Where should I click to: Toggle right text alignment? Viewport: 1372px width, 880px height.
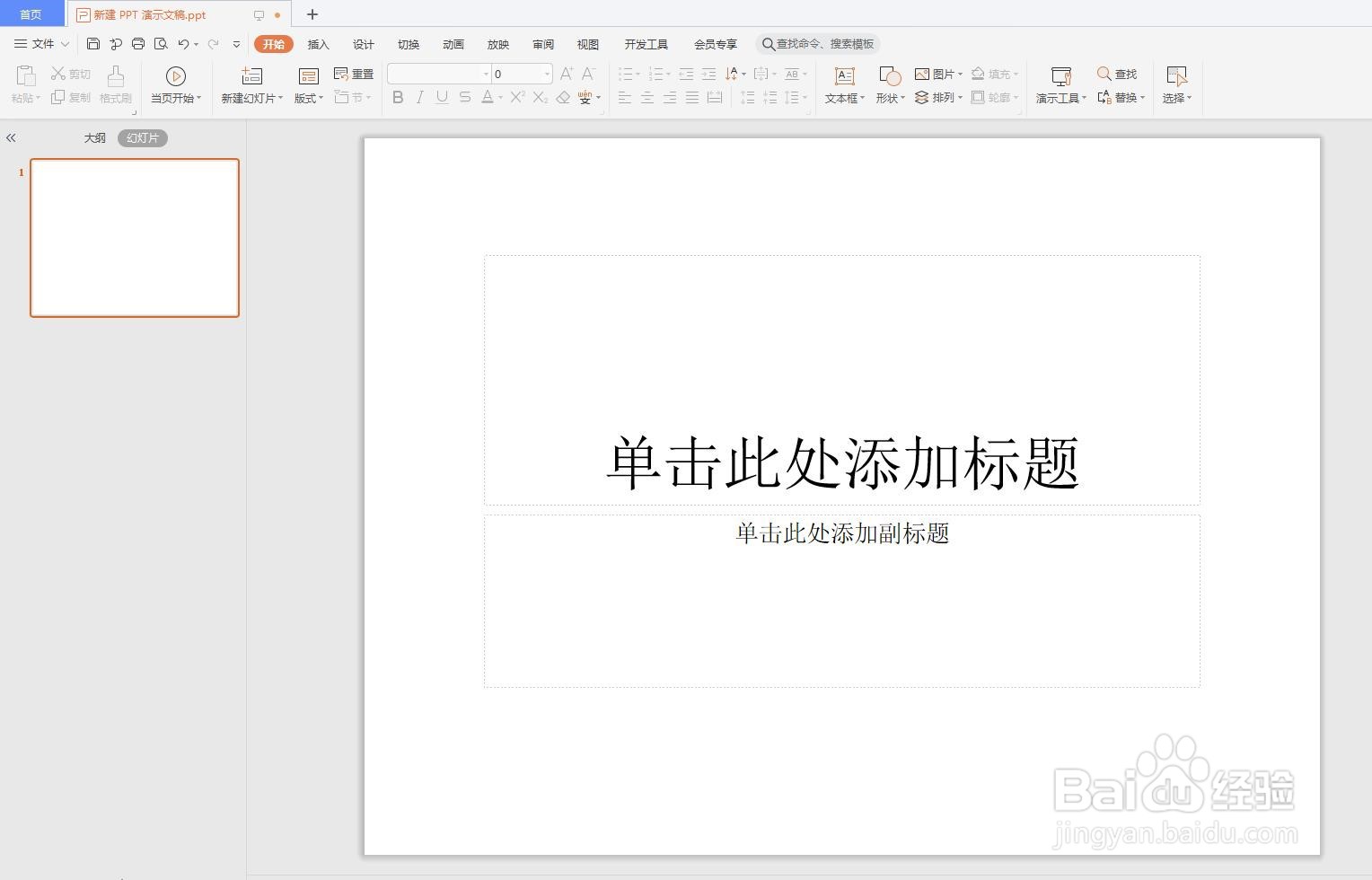coord(670,97)
